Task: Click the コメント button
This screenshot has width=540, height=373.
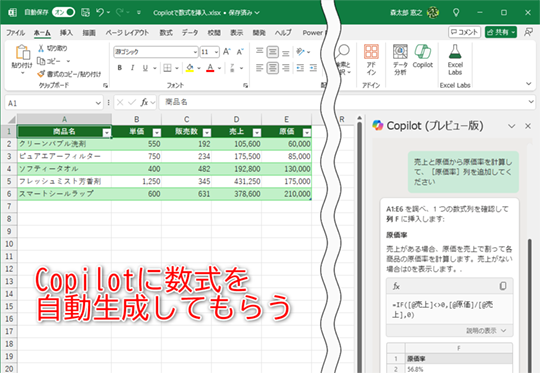Action: click(464, 32)
